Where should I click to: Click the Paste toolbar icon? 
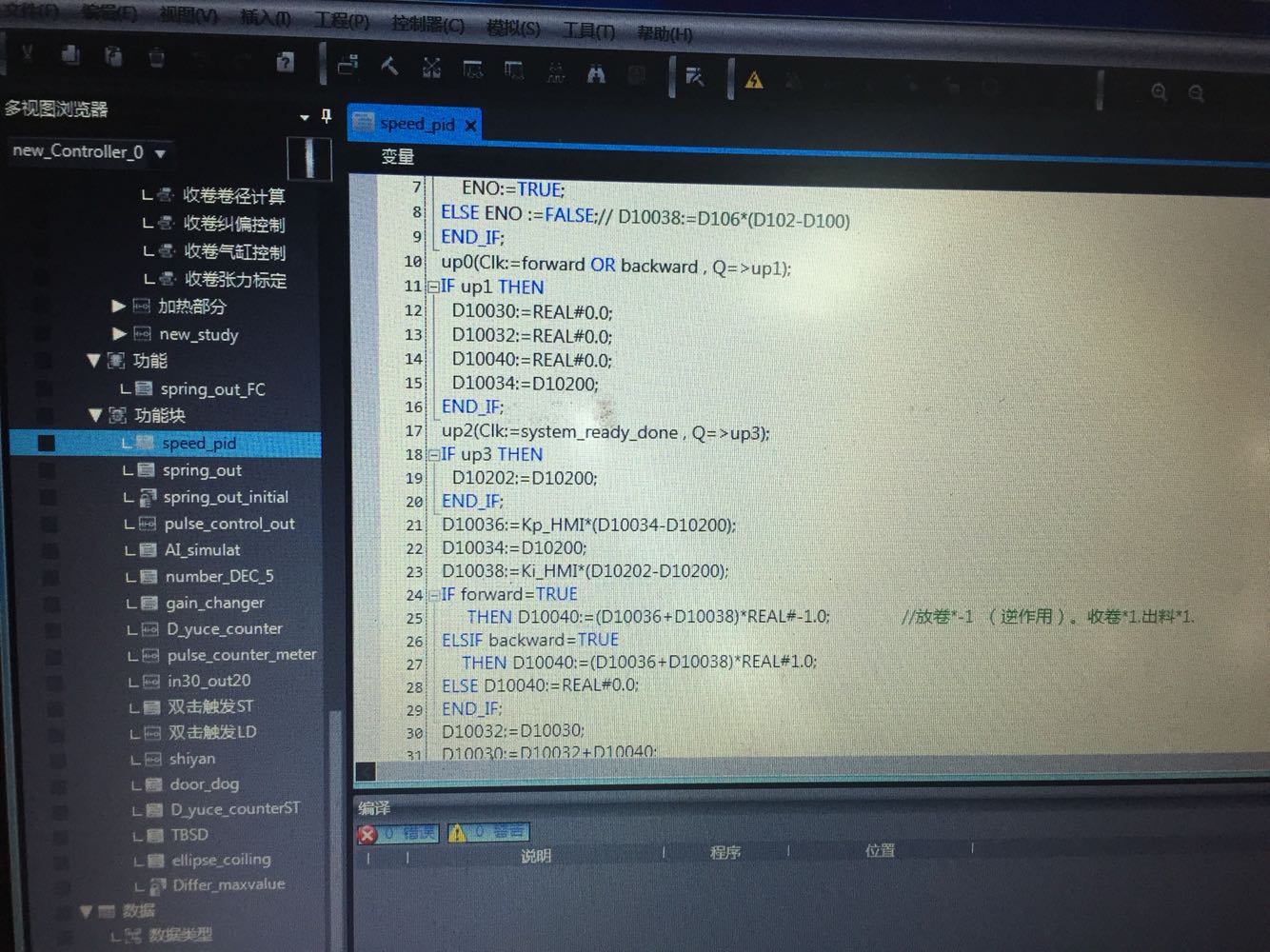(112, 57)
